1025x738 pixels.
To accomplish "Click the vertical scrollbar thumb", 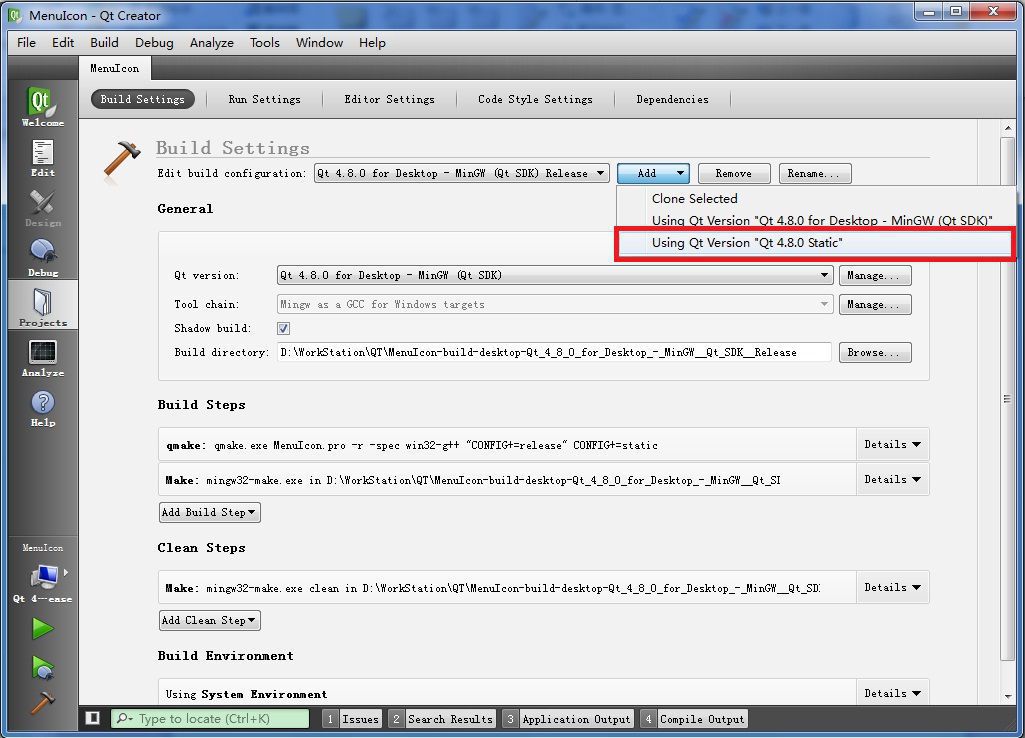I will 1007,399.
